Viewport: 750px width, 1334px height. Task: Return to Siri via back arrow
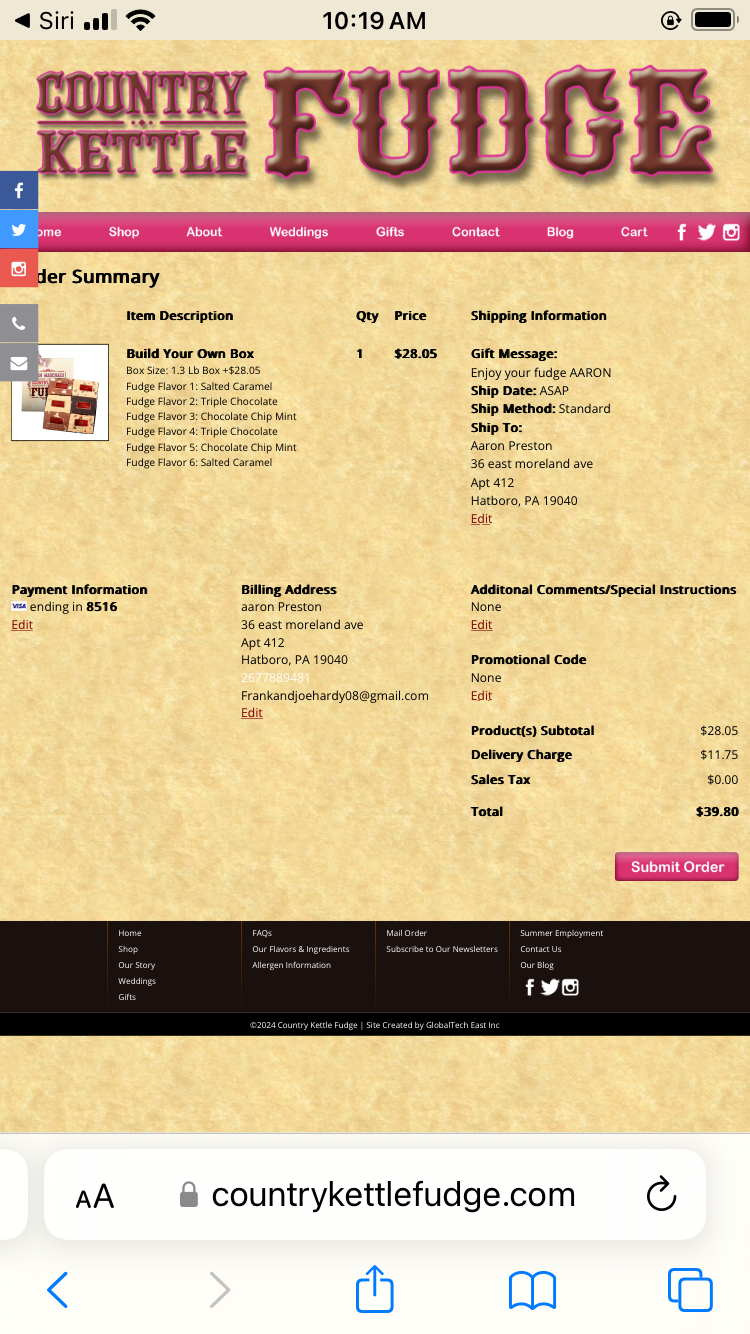[x=44, y=20]
